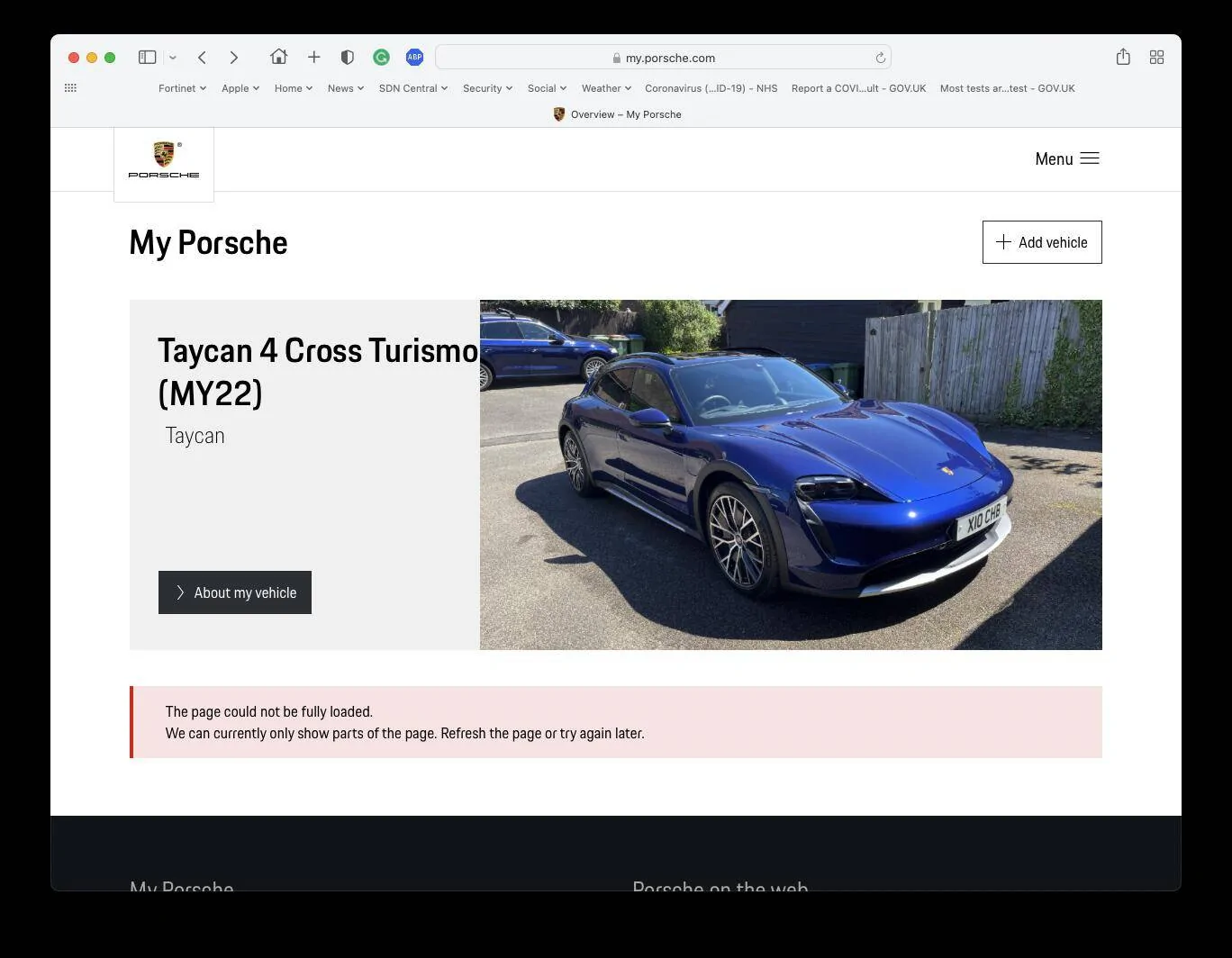Click the ABP Adblock extension icon
Screen dimensions: 1232x958
414,58
